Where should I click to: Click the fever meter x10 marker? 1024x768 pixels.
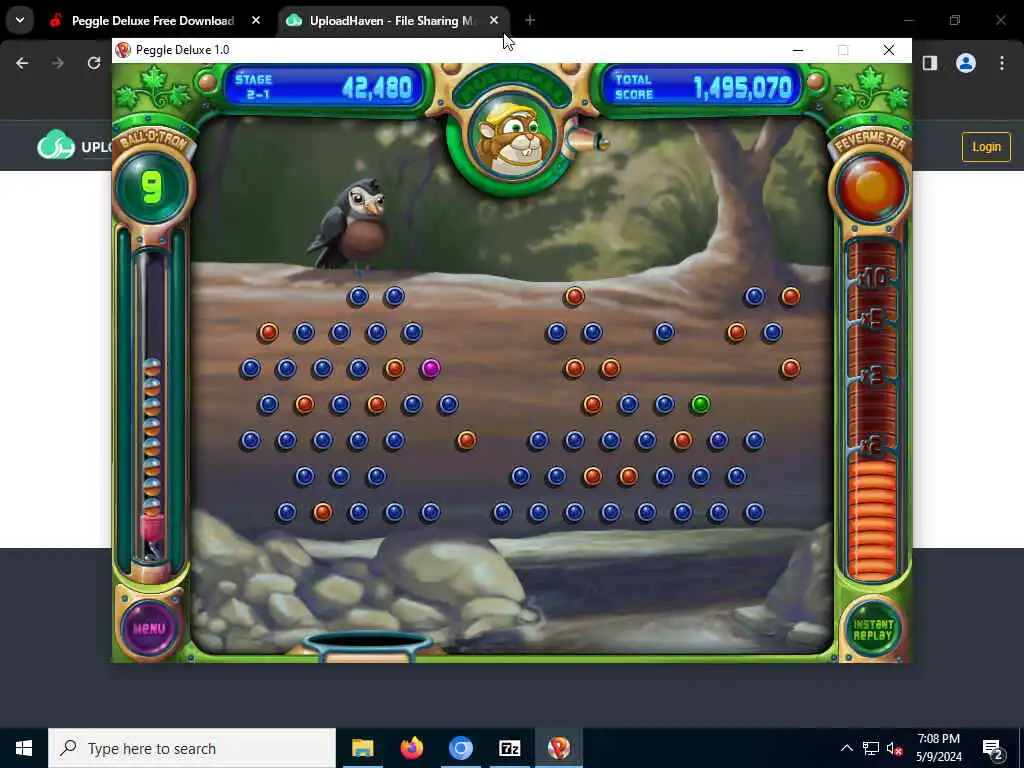(872, 279)
